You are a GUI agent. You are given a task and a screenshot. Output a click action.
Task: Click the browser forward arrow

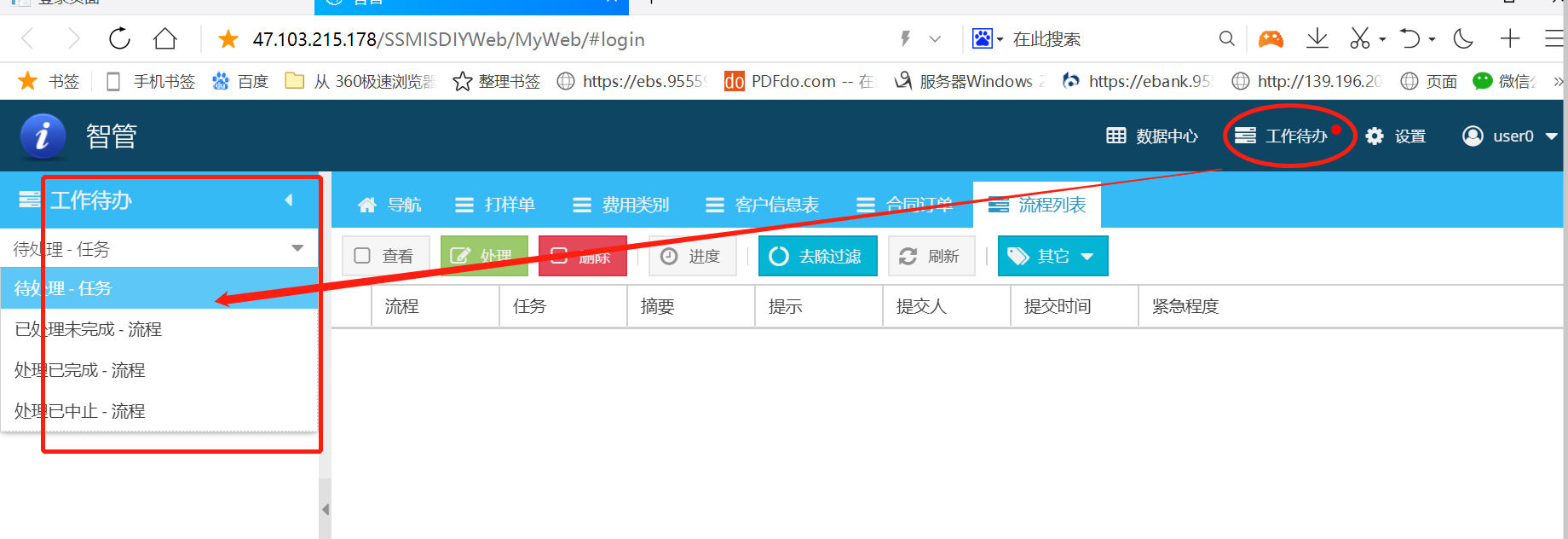tap(74, 38)
